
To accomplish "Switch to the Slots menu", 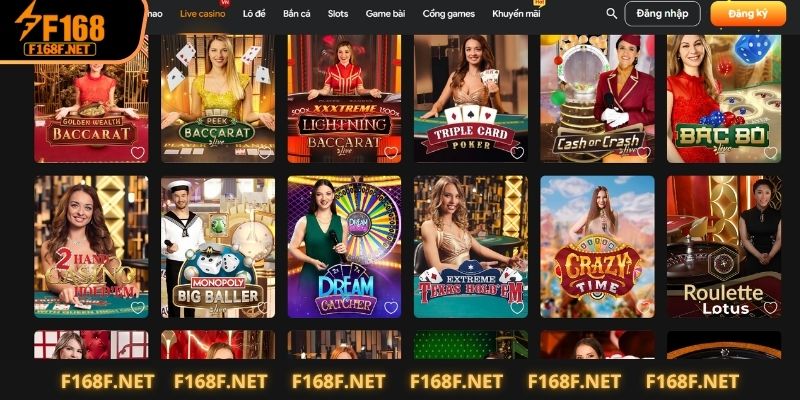I will [338, 14].
